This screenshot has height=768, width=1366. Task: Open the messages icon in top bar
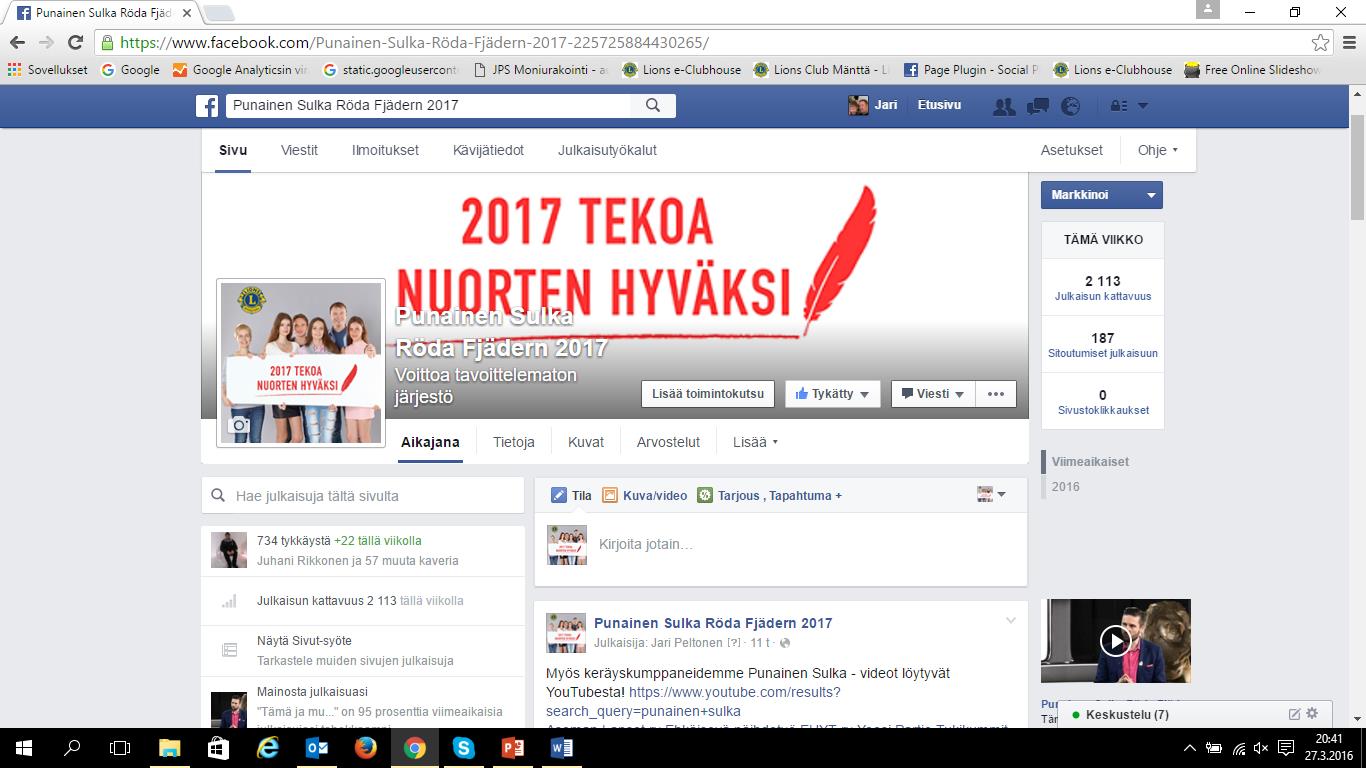[x=1038, y=106]
